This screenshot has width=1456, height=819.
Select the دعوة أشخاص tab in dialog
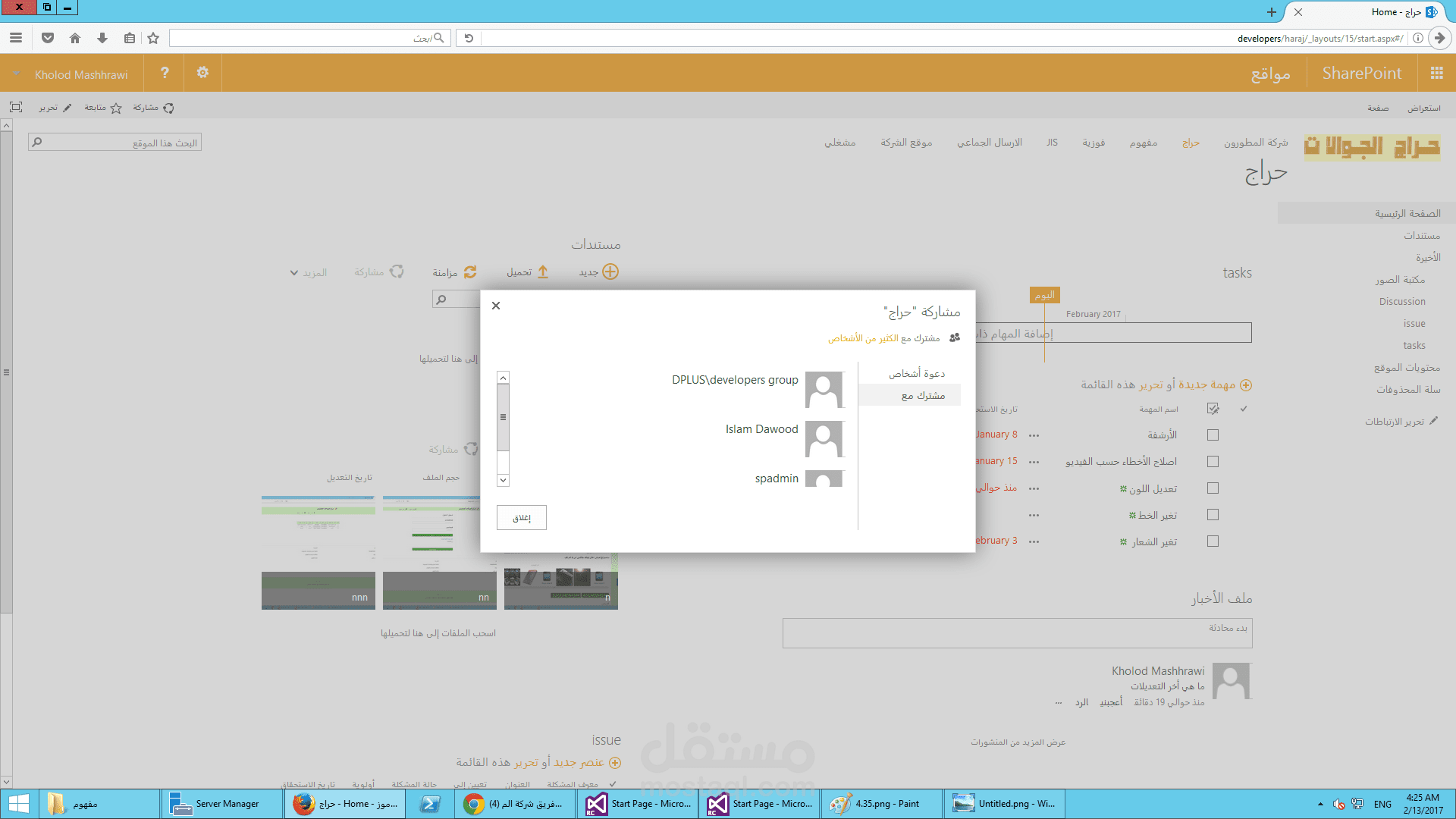click(x=916, y=373)
